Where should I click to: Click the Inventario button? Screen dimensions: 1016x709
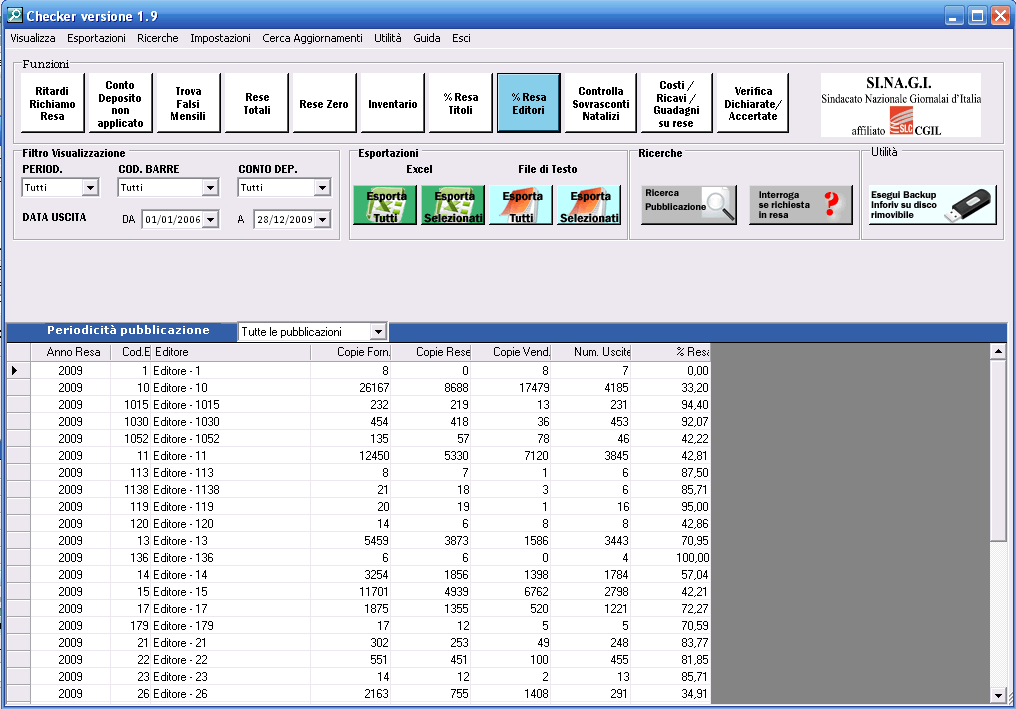click(393, 103)
